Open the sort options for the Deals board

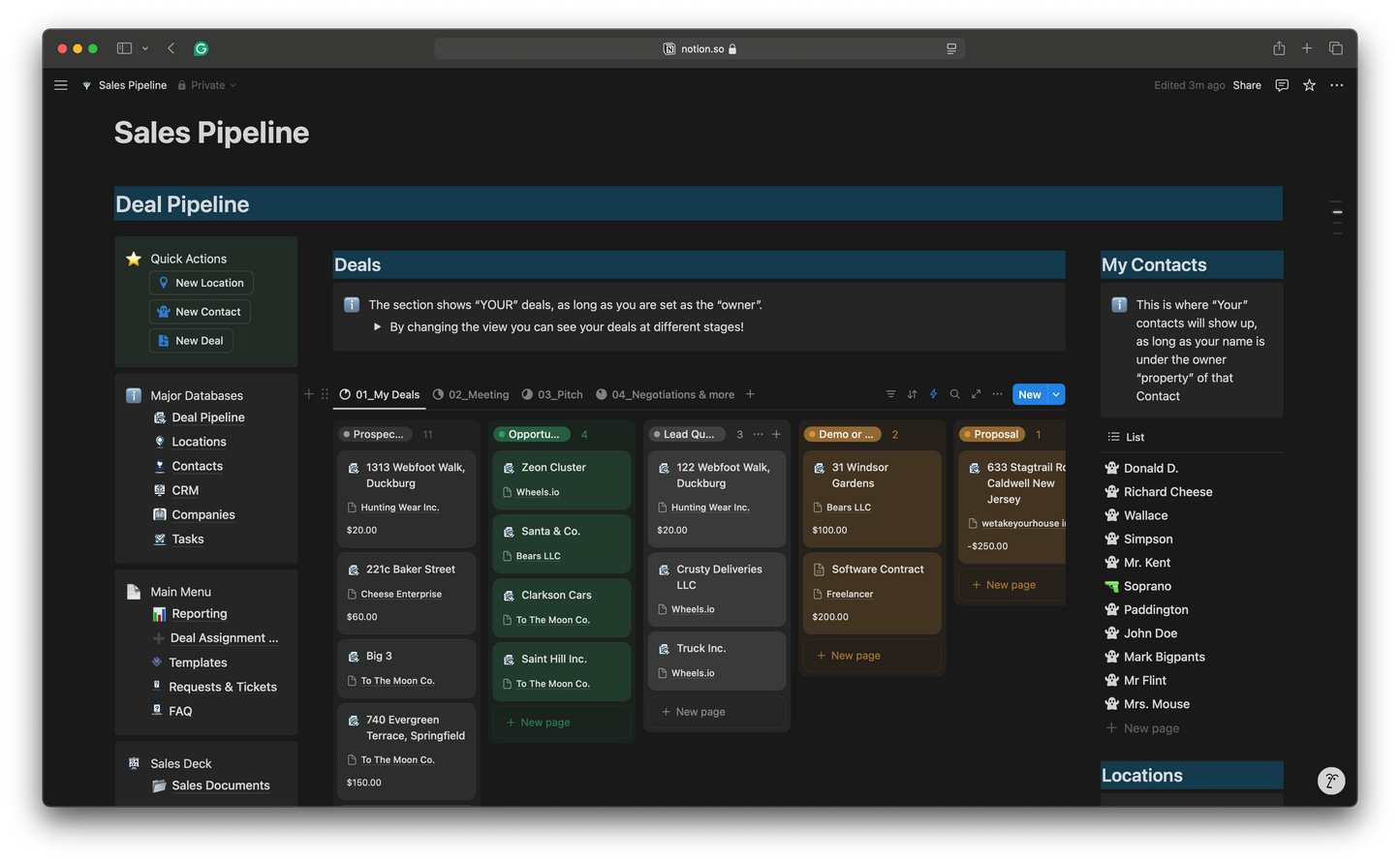click(912, 394)
